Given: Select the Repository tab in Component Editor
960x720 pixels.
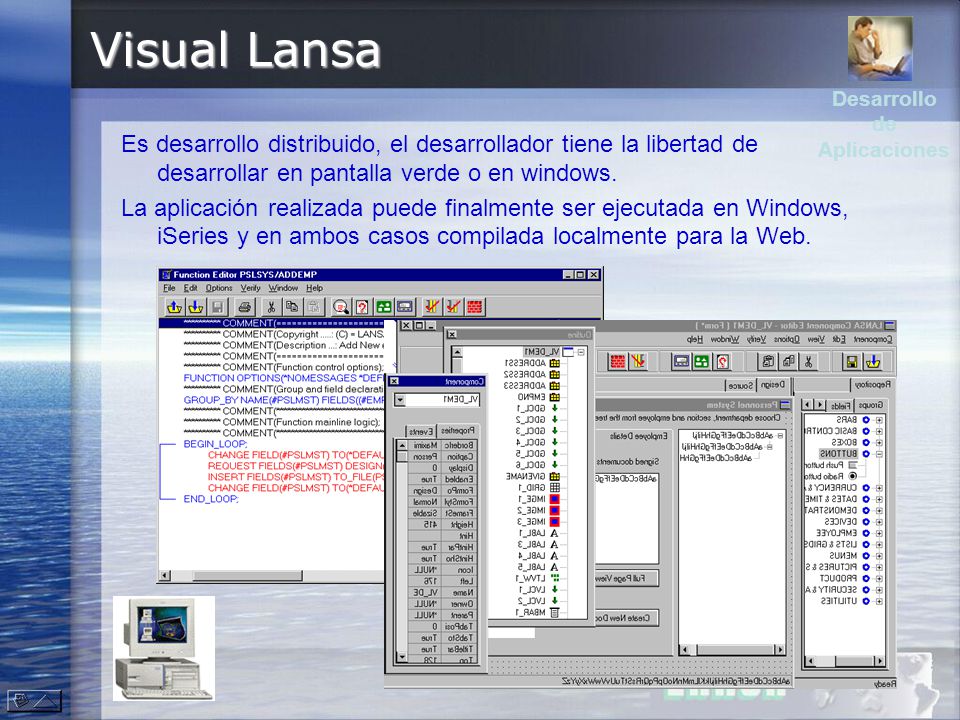Looking at the screenshot, I should pos(873,385).
